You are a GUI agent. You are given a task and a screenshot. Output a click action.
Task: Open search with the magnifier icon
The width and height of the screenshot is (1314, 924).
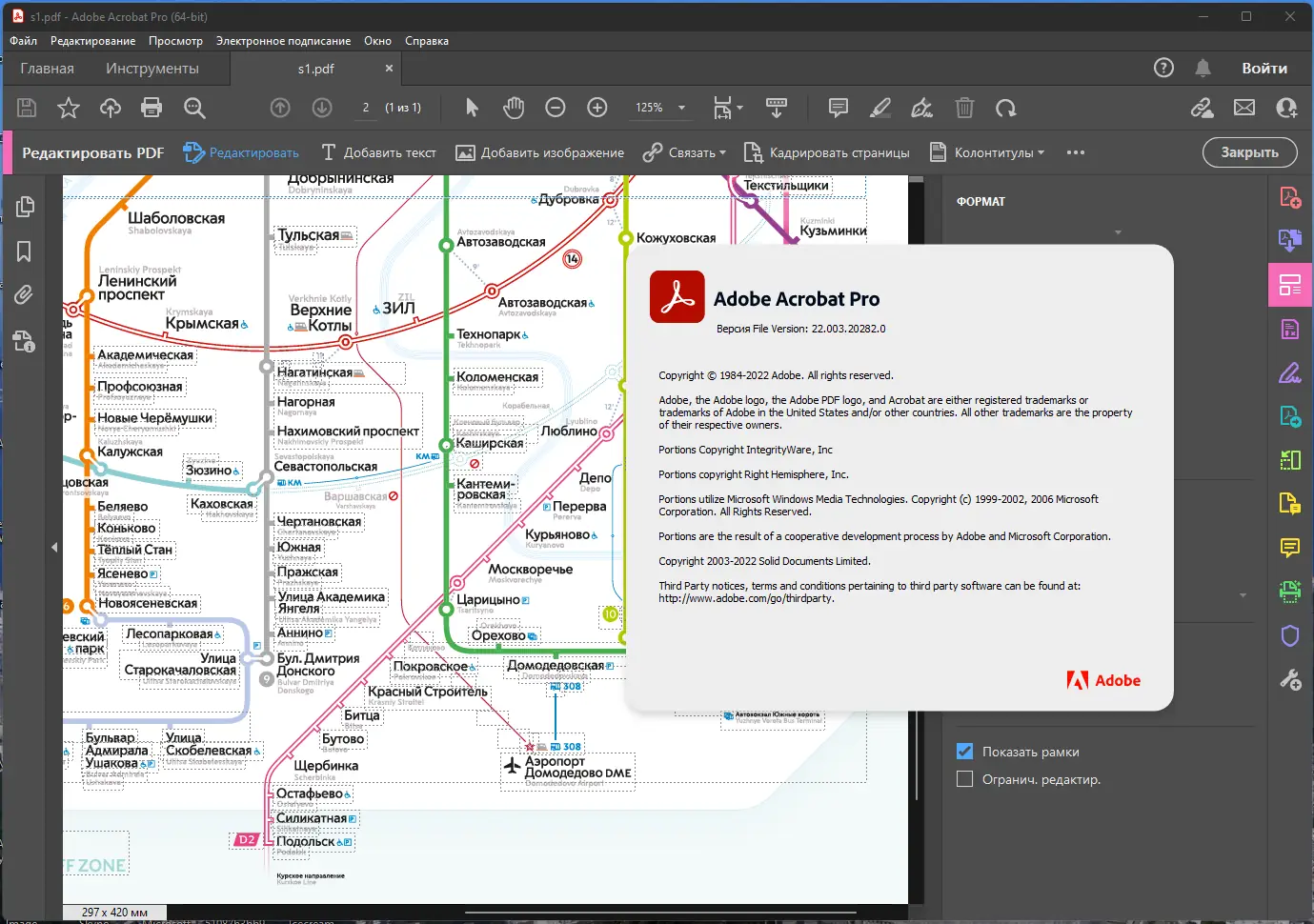(194, 108)
